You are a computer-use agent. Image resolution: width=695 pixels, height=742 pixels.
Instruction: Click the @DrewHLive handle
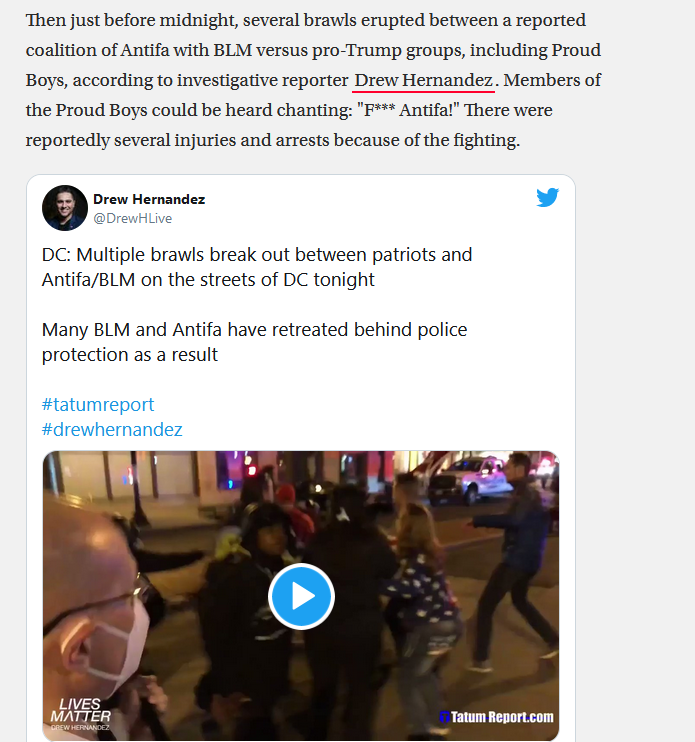[132, 218]
